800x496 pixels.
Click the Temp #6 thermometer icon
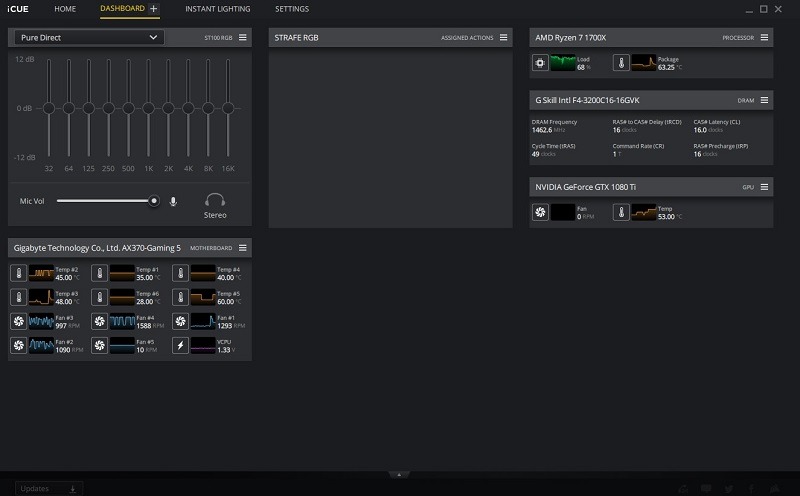(x=99, y=297)
